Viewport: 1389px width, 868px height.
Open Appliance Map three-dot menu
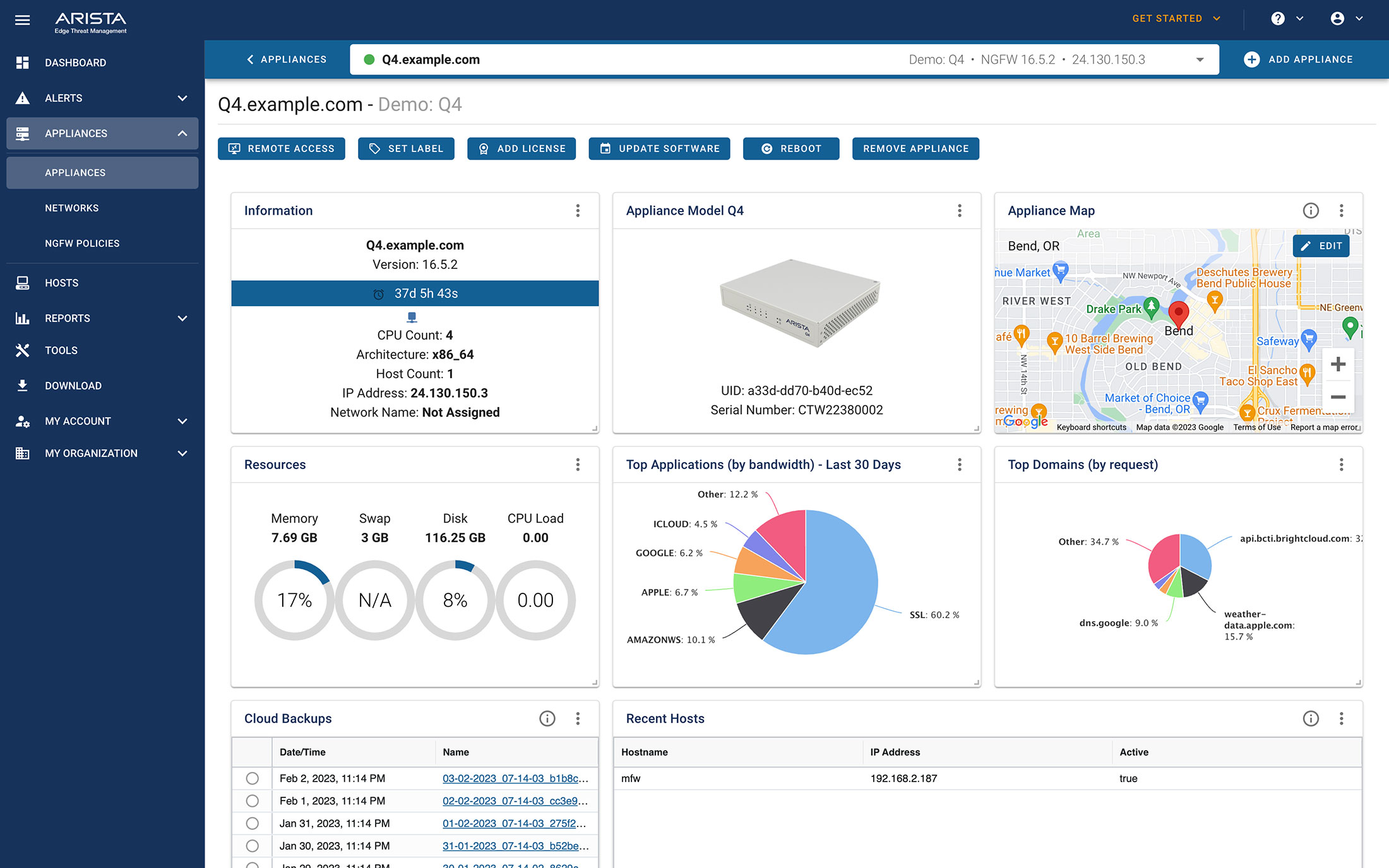tap(1341, 211)
